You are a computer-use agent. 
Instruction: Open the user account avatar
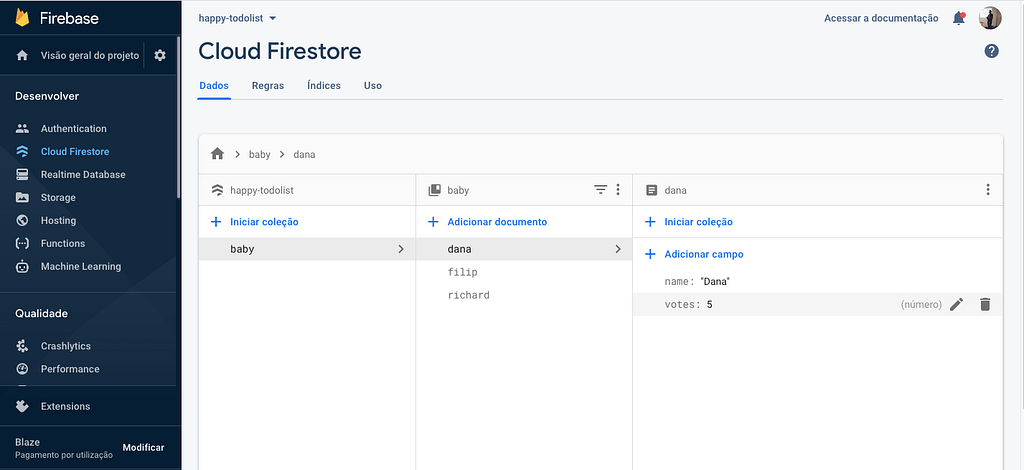990,18
